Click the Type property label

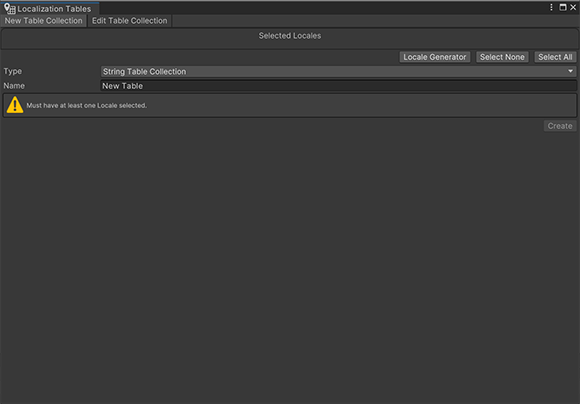click(13, 71)
